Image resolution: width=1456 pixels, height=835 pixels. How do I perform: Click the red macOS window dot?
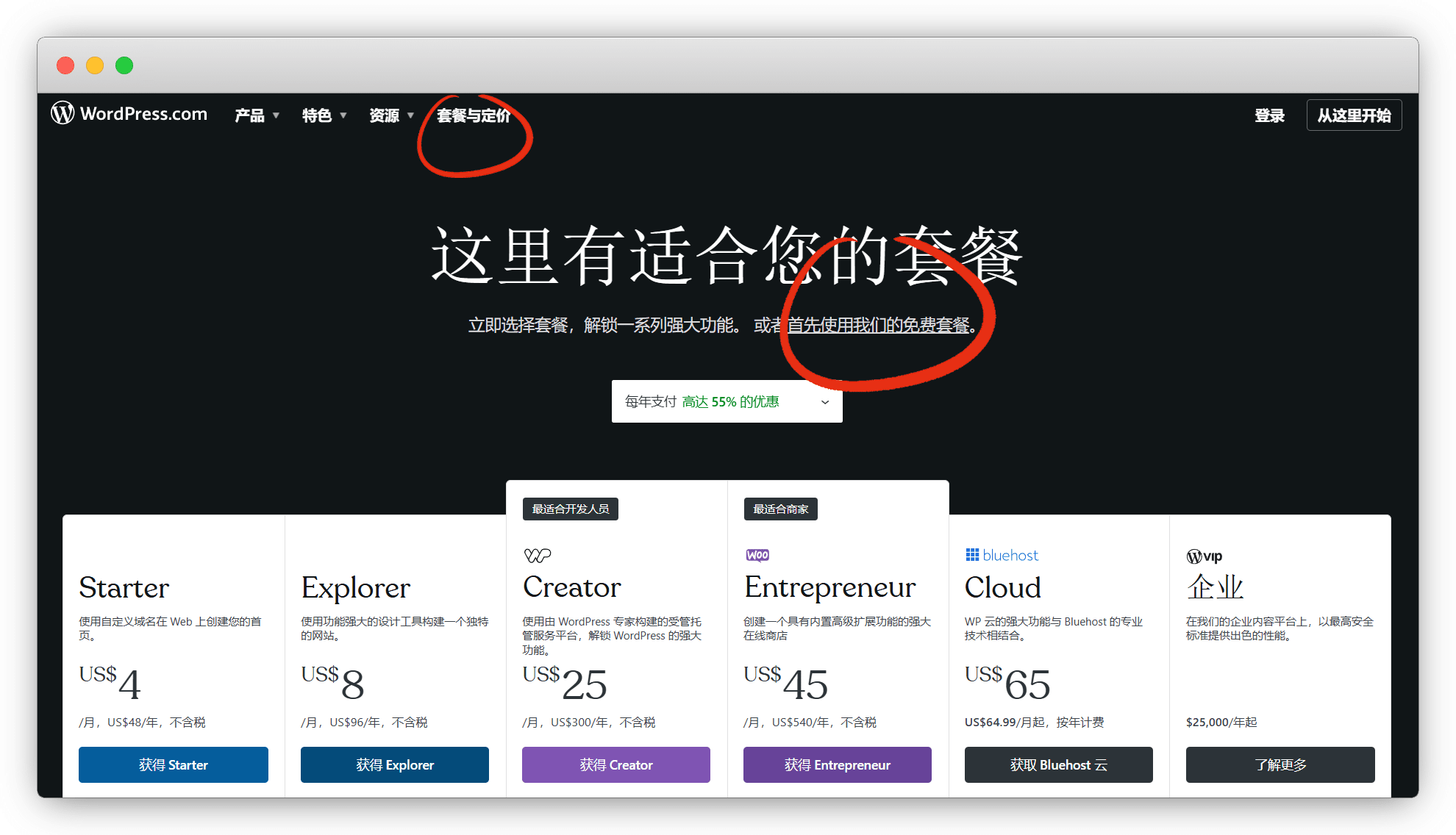65,65
